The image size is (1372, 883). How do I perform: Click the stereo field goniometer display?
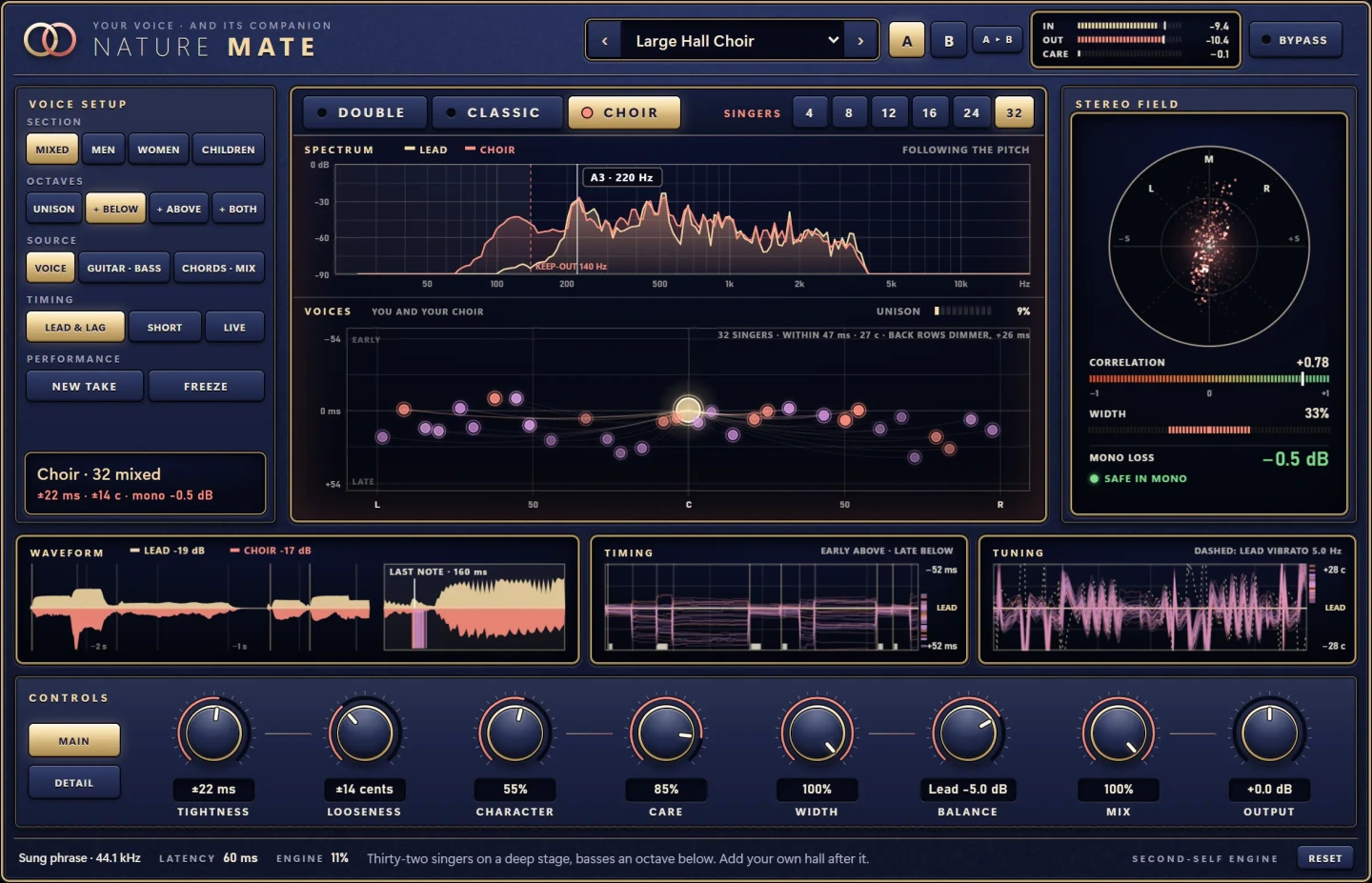coord(1209,246)
